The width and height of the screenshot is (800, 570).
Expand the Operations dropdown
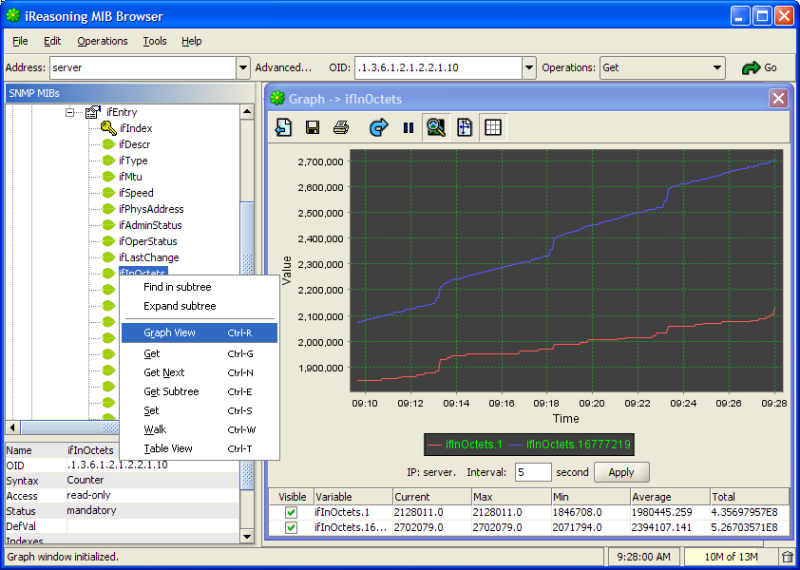[x=717, y=68]
